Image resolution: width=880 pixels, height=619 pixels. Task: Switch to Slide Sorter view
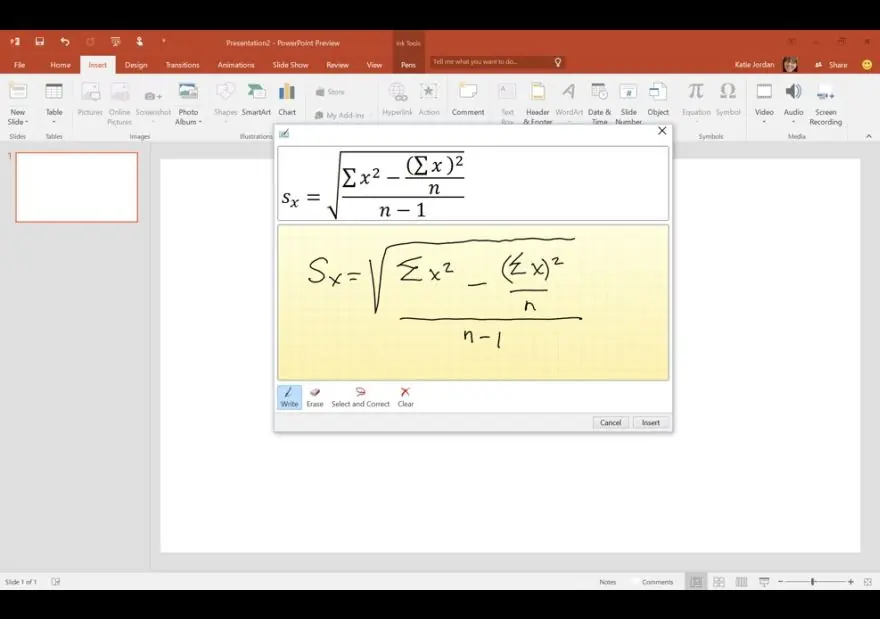click(718, 582)
